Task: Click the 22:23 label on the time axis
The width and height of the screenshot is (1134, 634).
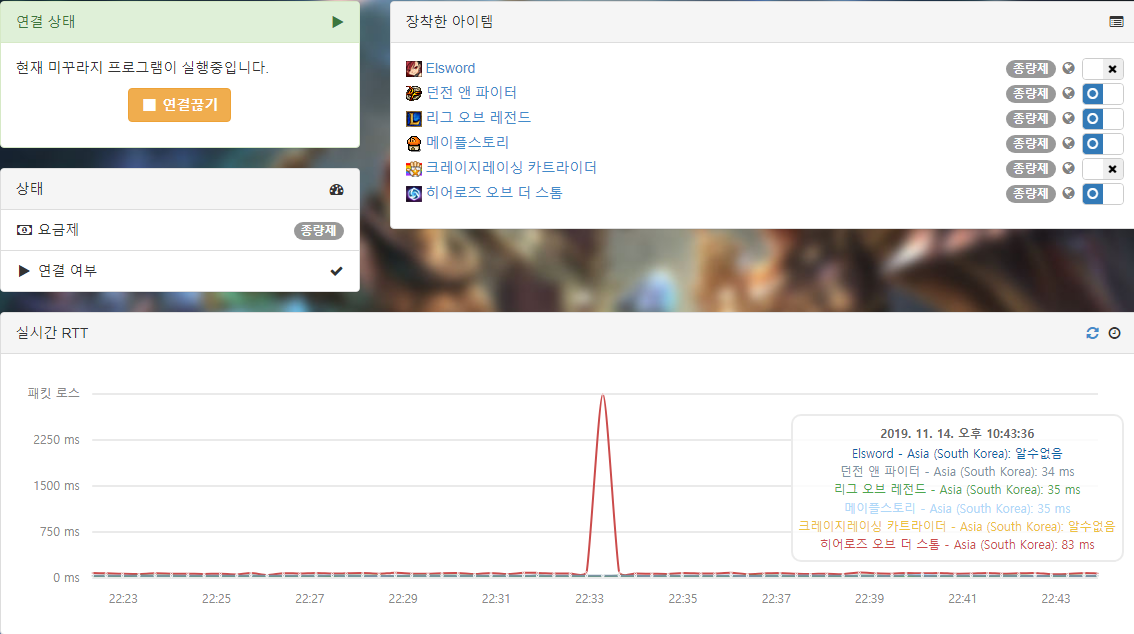Action: point(123,599)
